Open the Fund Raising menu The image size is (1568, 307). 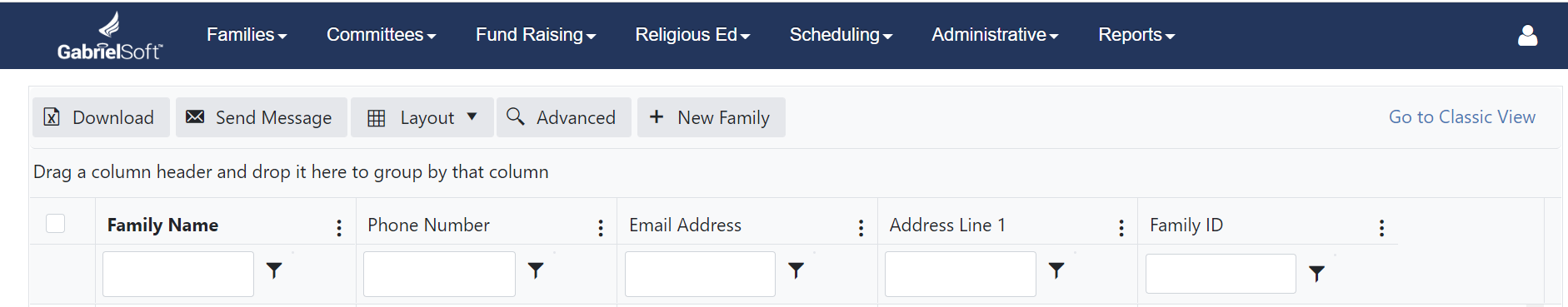[x=536, y=35]
